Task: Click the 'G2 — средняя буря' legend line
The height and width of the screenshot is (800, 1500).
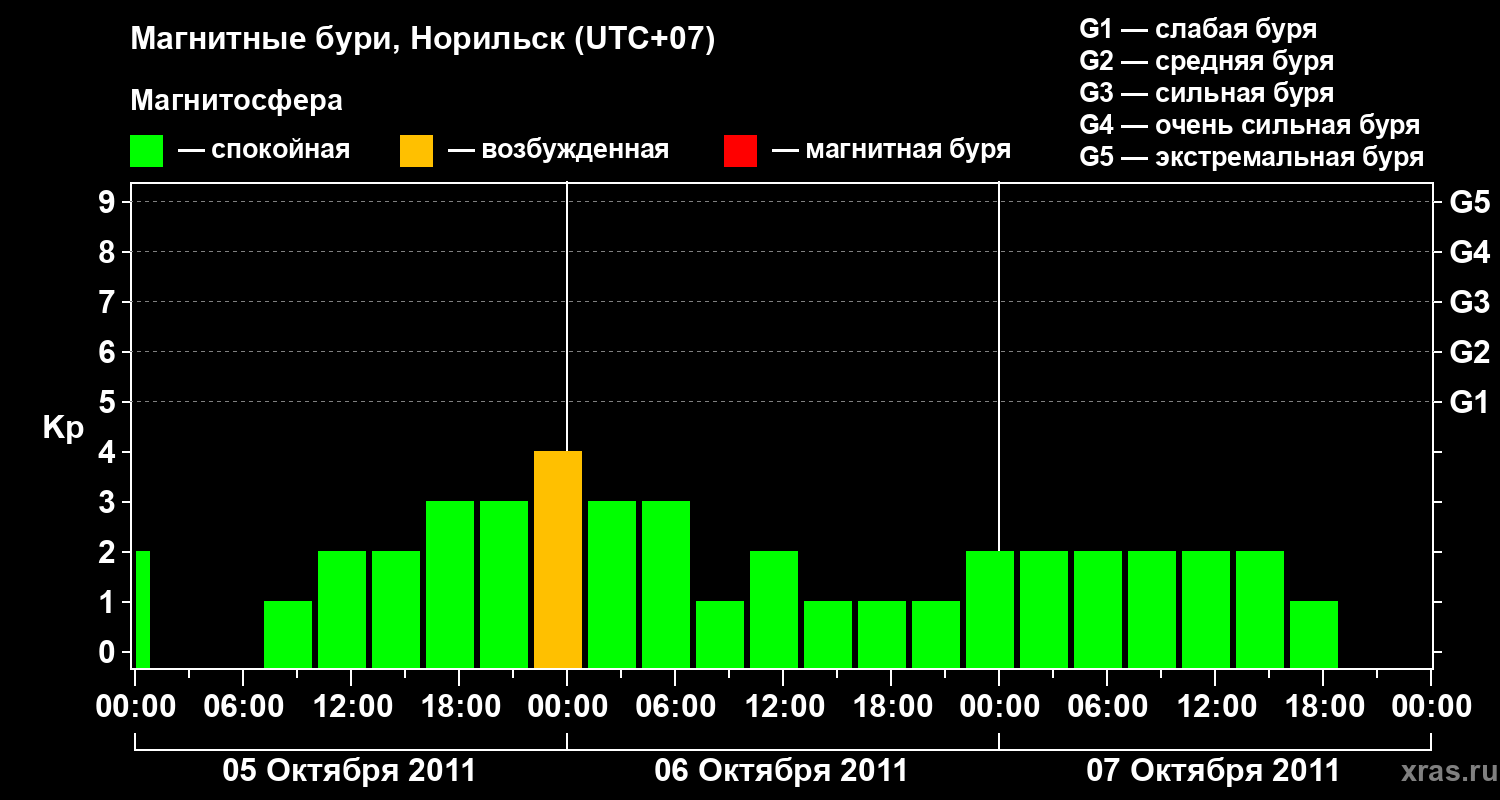Action: point(1206,61)
